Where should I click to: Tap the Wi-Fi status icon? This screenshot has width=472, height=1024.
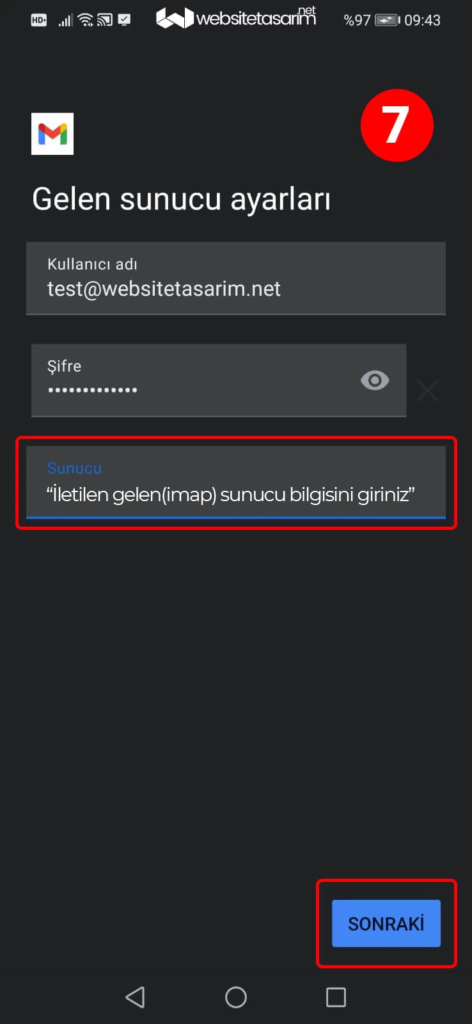coord(86,20)
